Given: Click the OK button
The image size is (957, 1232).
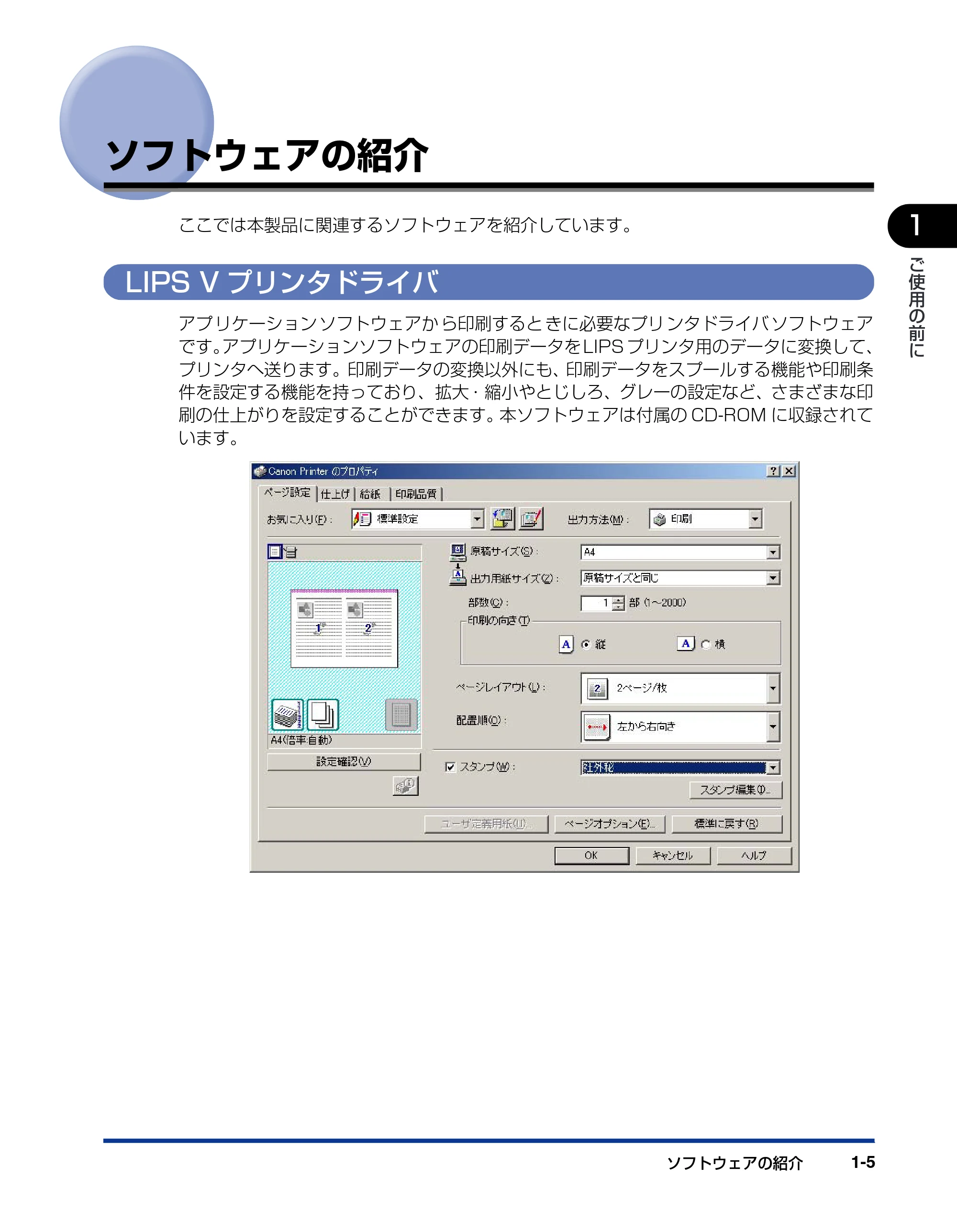Looking at the screenshot, I should [x=591, y=855].
